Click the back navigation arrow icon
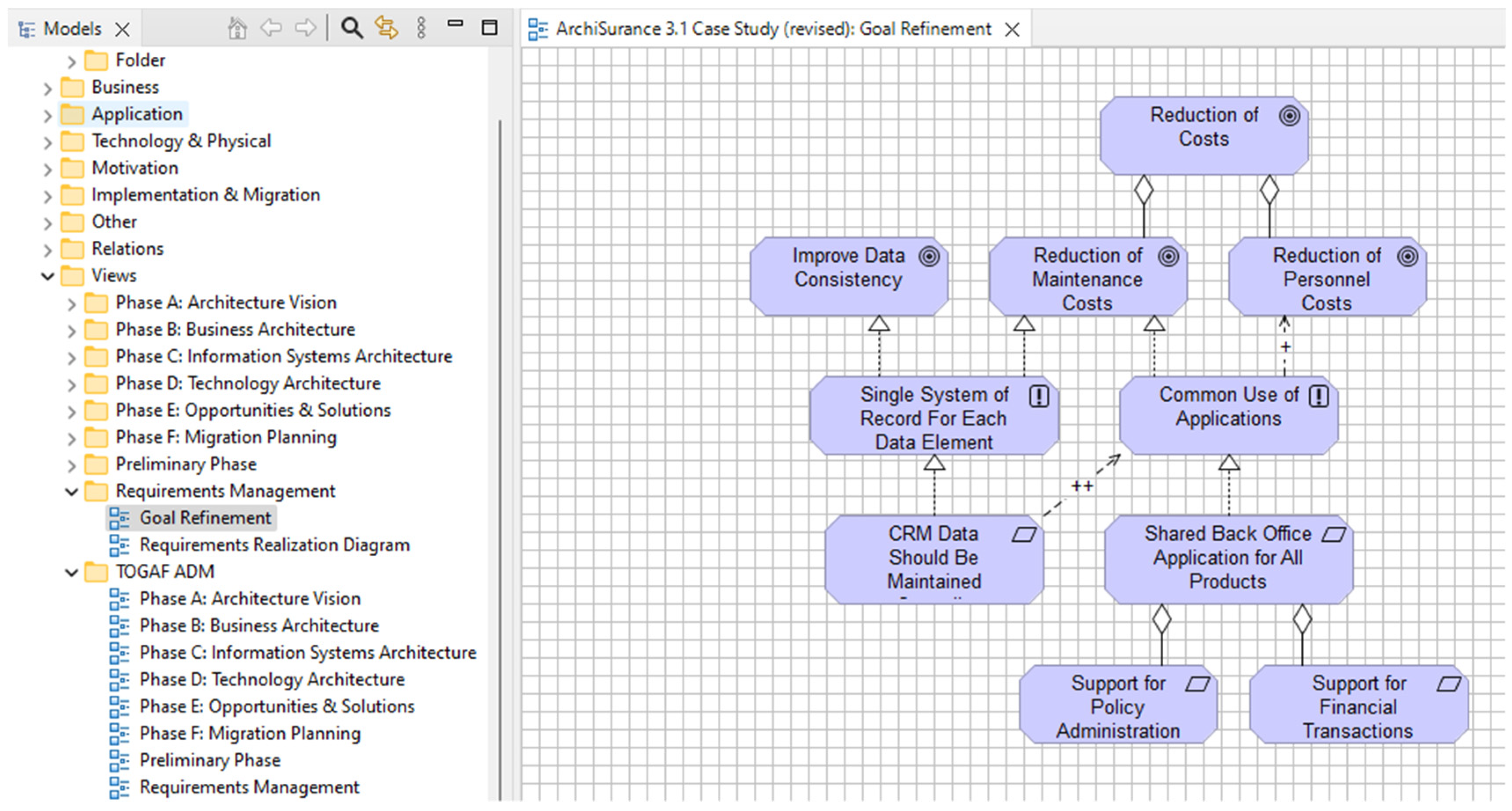 pyautogui.click(x=271, y=28)
